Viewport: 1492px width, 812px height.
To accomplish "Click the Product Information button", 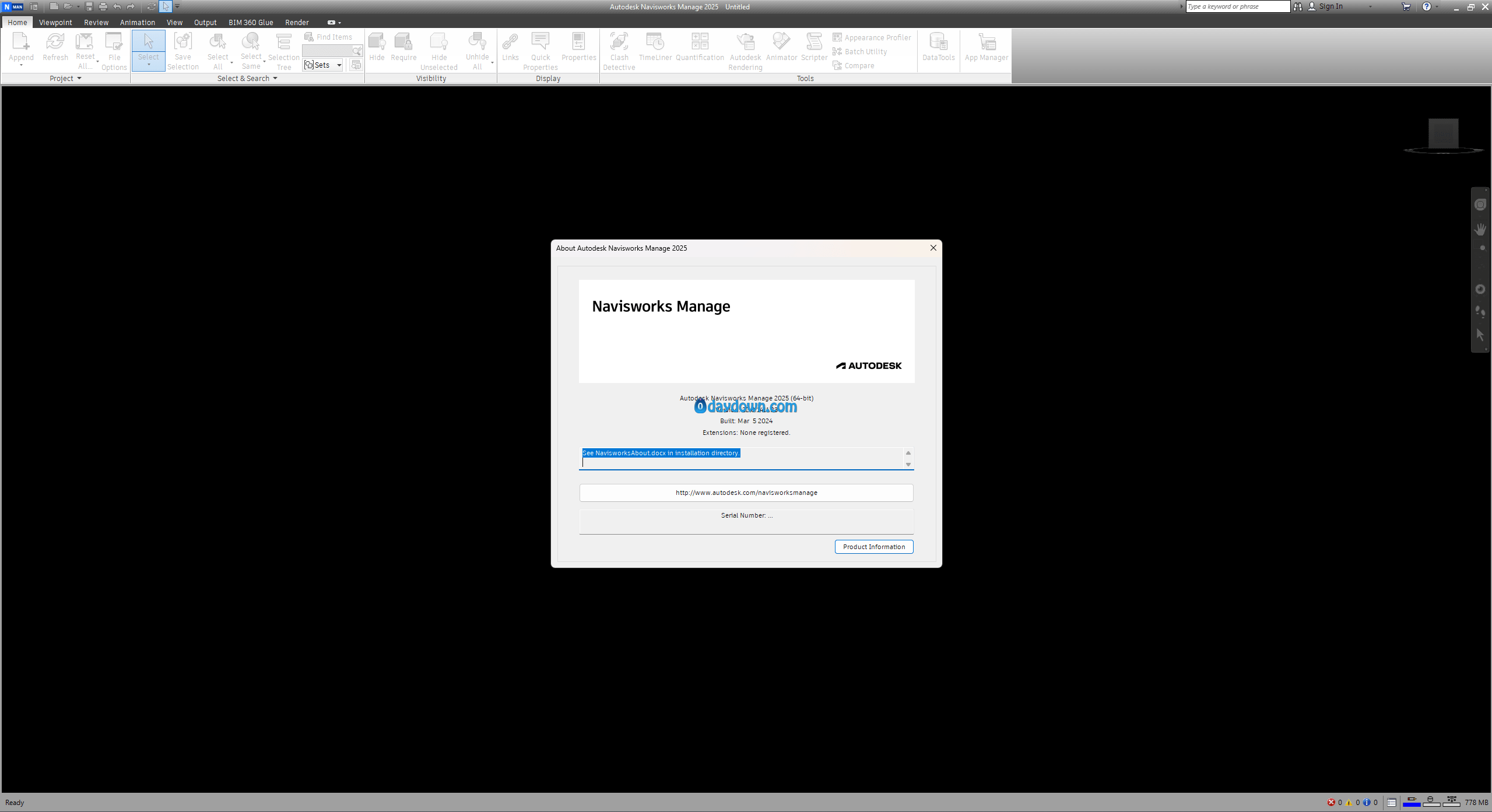I will click(873, 547).
